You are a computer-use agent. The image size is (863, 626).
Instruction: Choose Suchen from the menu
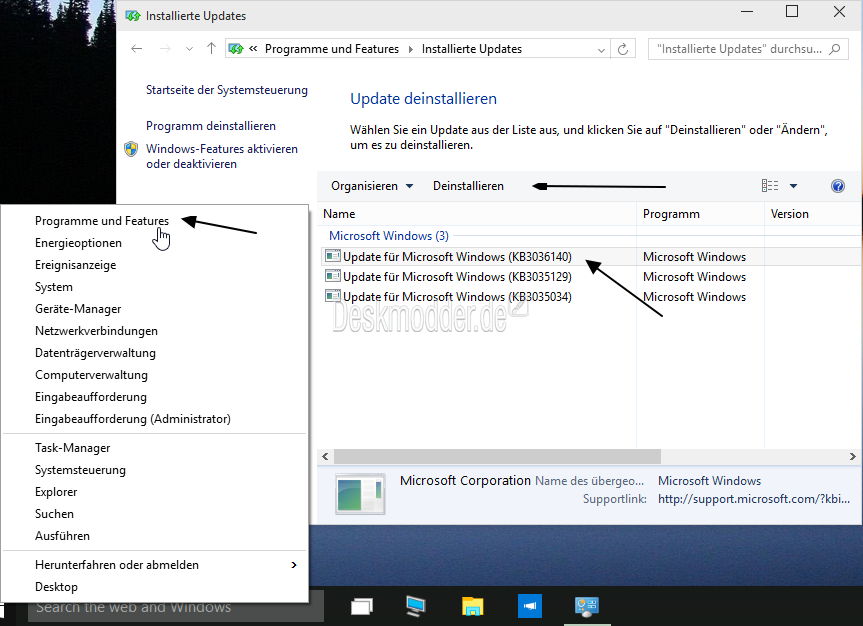point(54,514)
